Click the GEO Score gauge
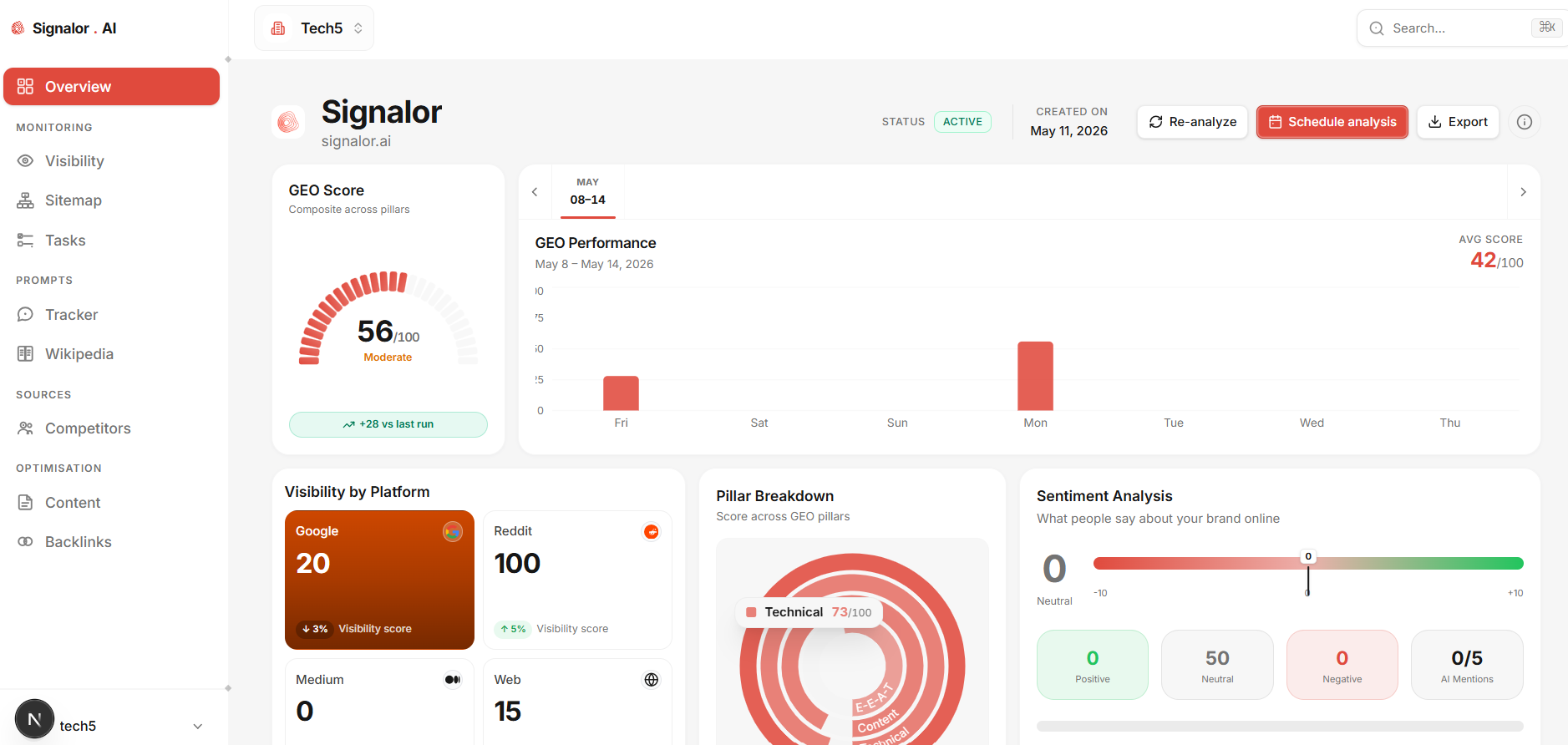This screenshot has height=745, width=1568. [x=388, y=319]
